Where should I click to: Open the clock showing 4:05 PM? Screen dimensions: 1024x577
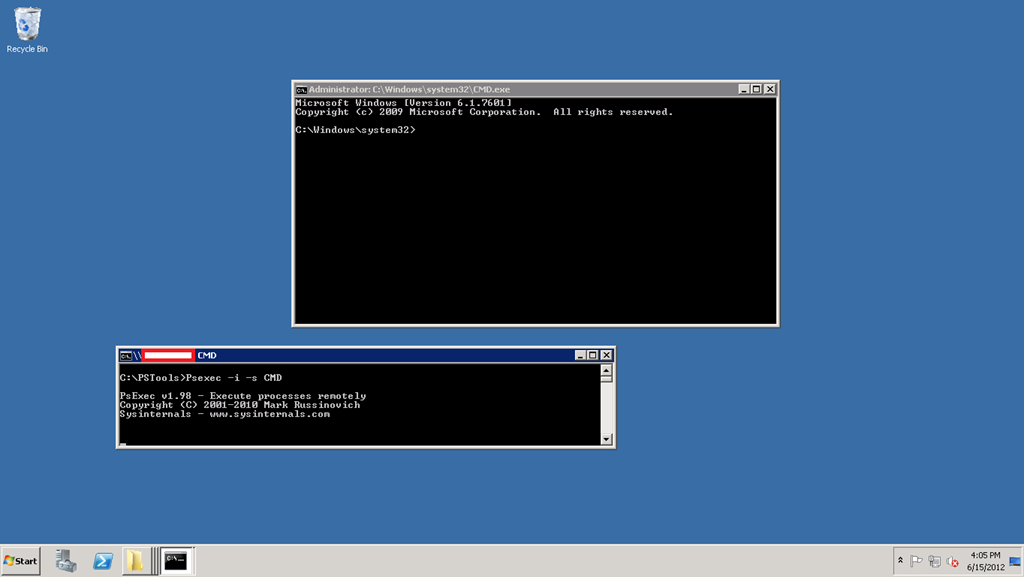coord(985,561)
